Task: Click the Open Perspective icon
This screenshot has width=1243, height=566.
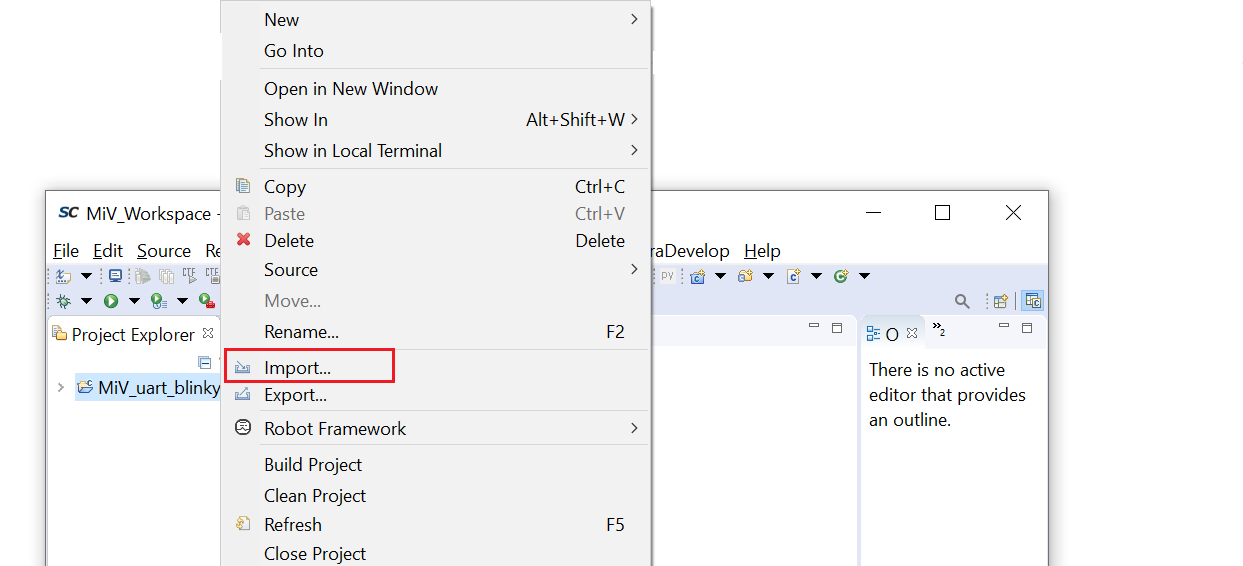Action: tap(1000, 301)
